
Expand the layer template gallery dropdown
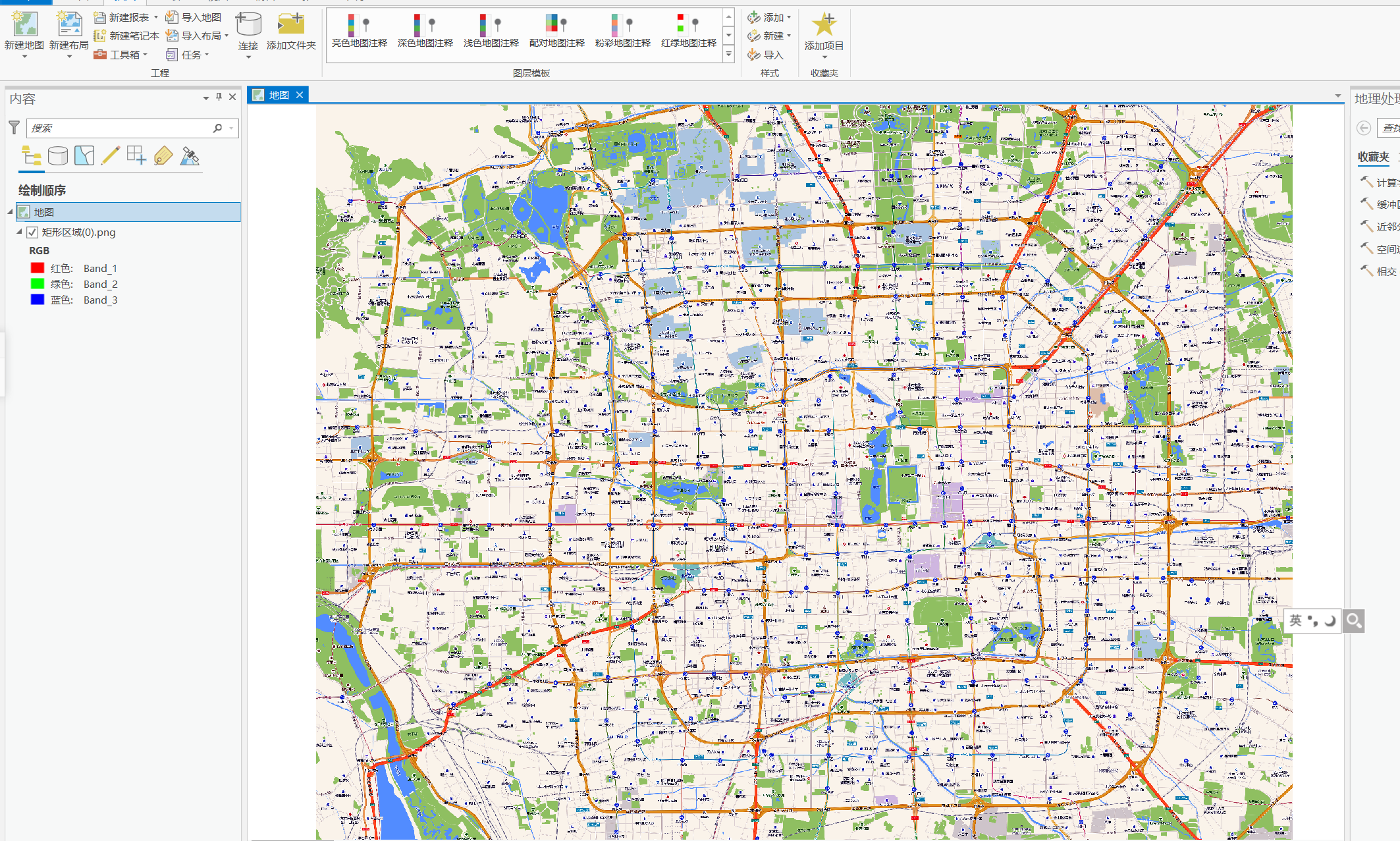[x=729, y=55]
